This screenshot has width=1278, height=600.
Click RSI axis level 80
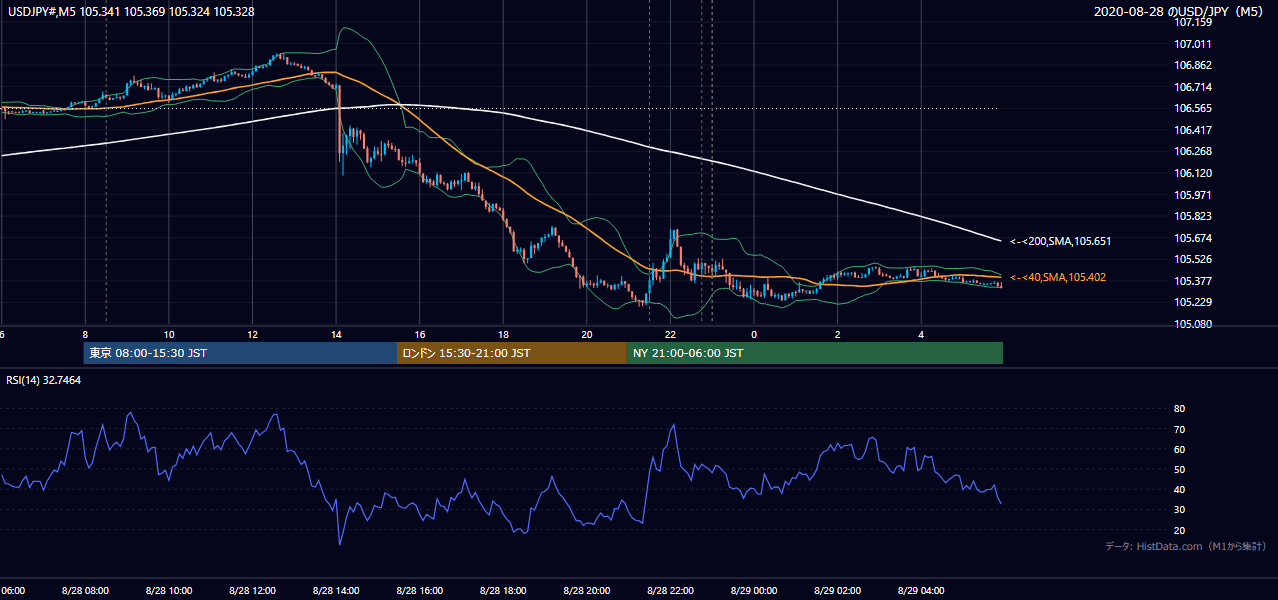coord(1179,409)
